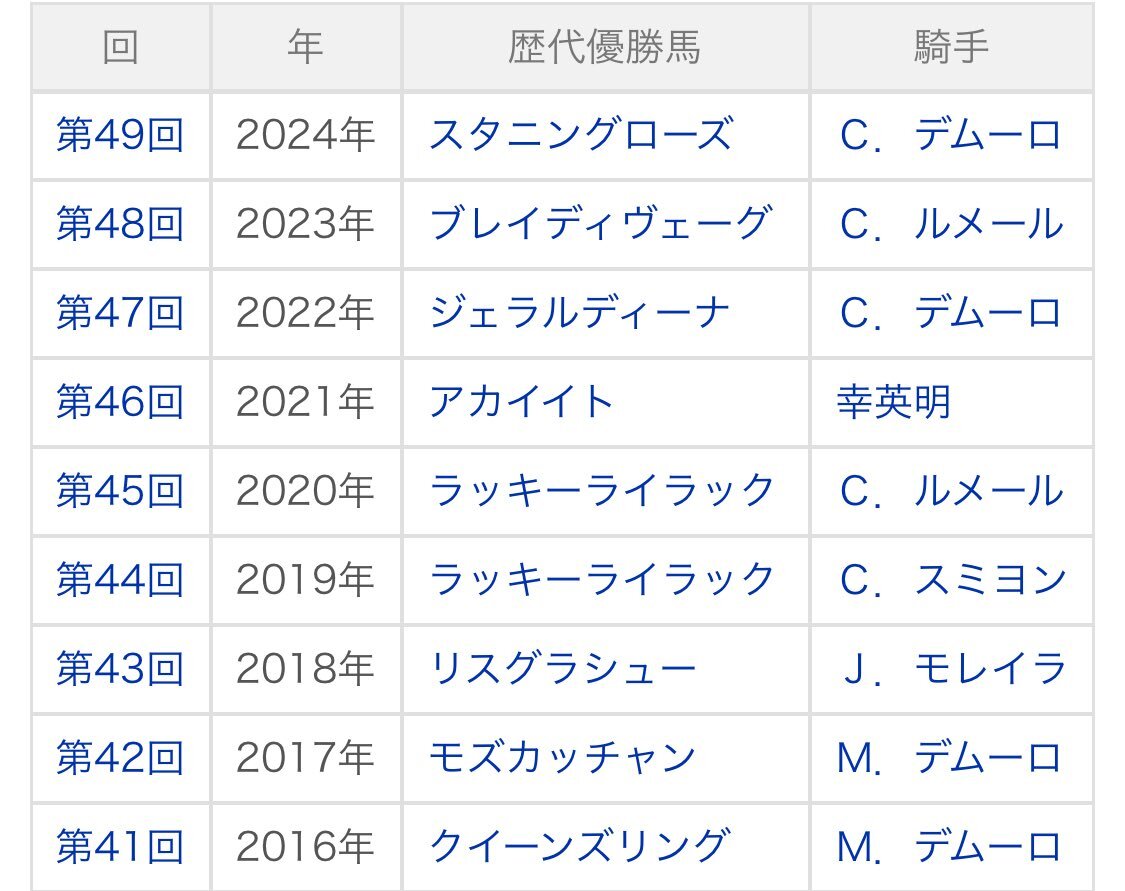
Task: Open the 第48回 race result link
Action: point(120,225)
